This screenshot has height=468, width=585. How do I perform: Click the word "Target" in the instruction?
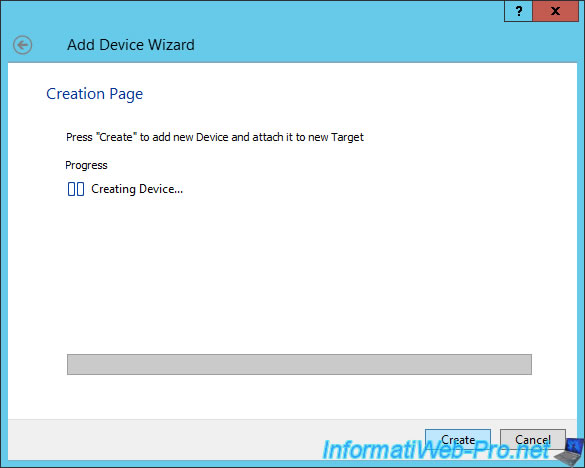coord(347,137)
